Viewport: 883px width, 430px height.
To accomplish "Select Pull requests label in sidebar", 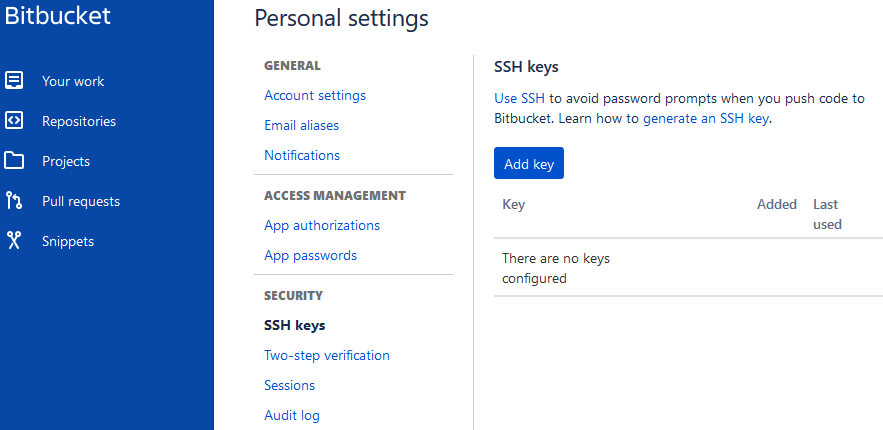I will point(81,201).
